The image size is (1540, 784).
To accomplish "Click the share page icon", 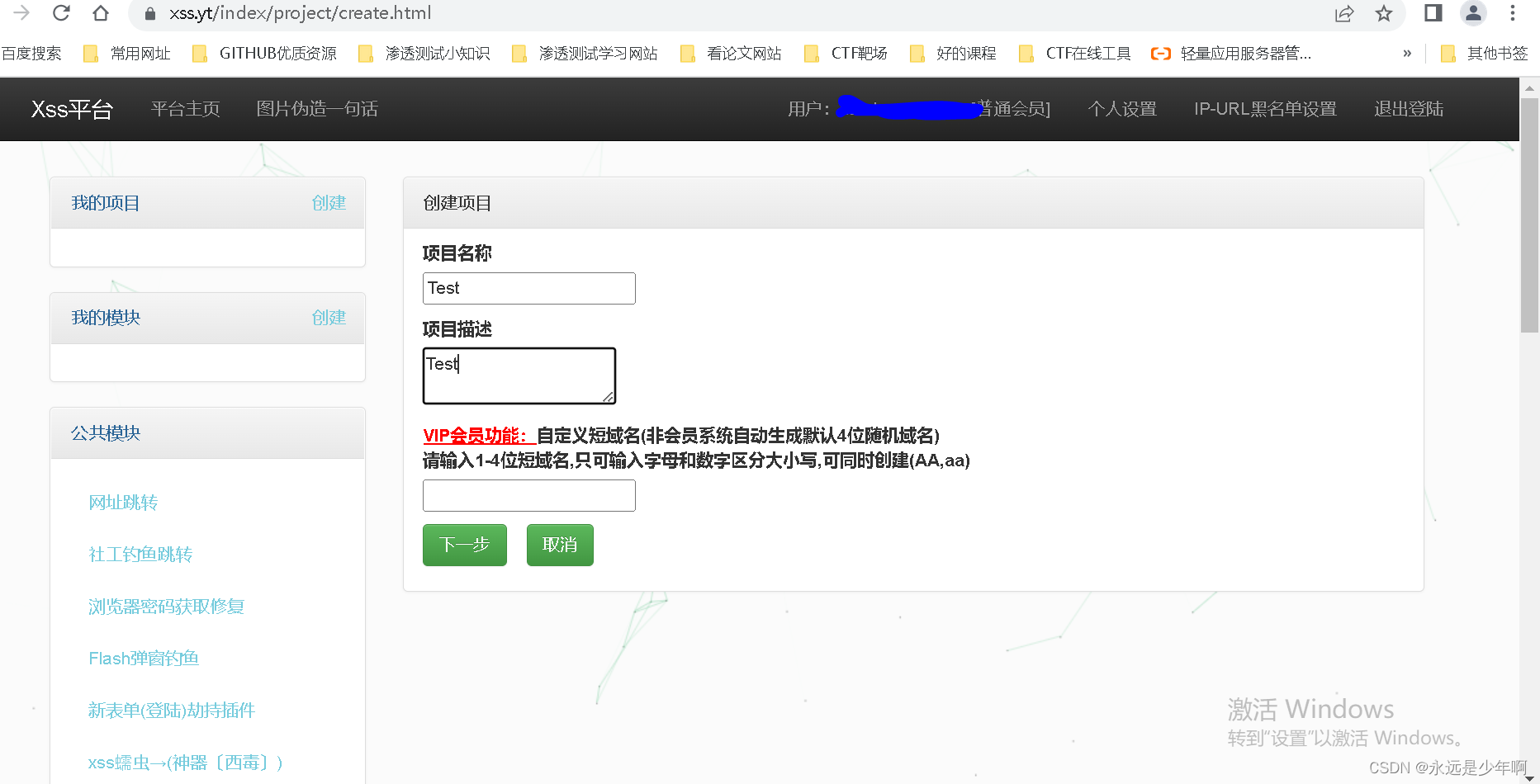I will (1344, 13).
